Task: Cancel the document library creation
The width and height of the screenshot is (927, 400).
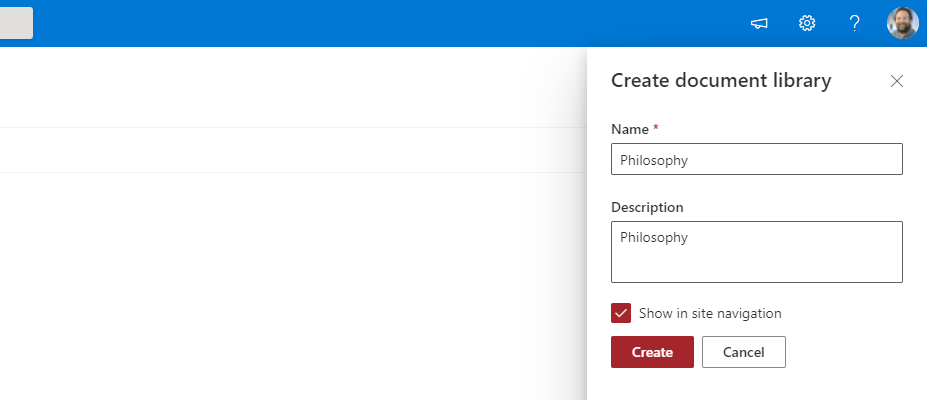Action: [743, 352]
